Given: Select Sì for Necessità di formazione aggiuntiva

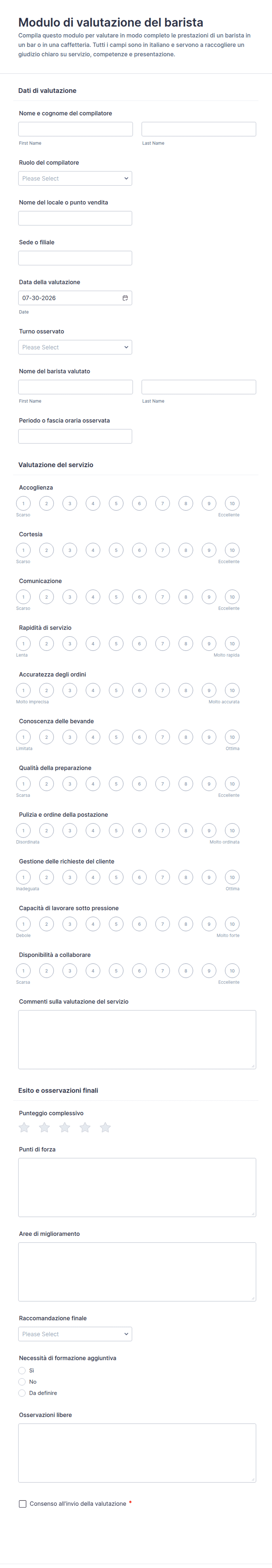Looking at the screenshot, I should click(x=22, y=1370).
